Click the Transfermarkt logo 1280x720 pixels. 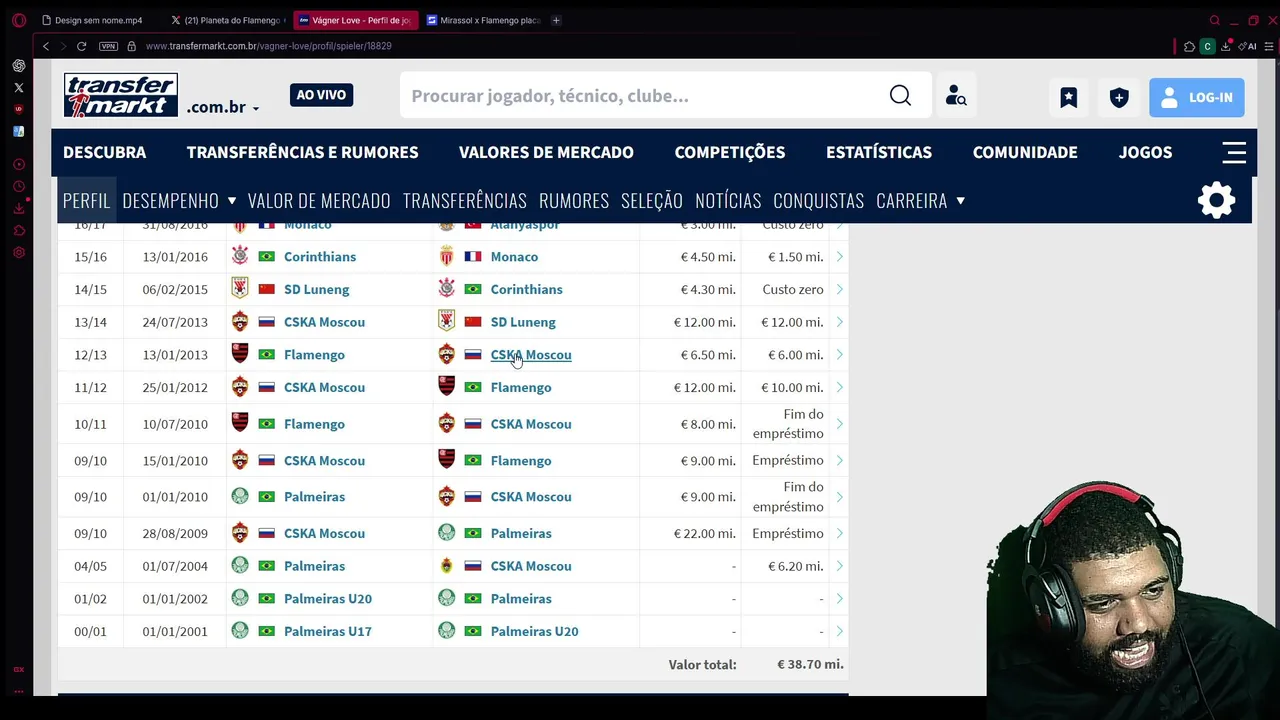coord(121,96)
